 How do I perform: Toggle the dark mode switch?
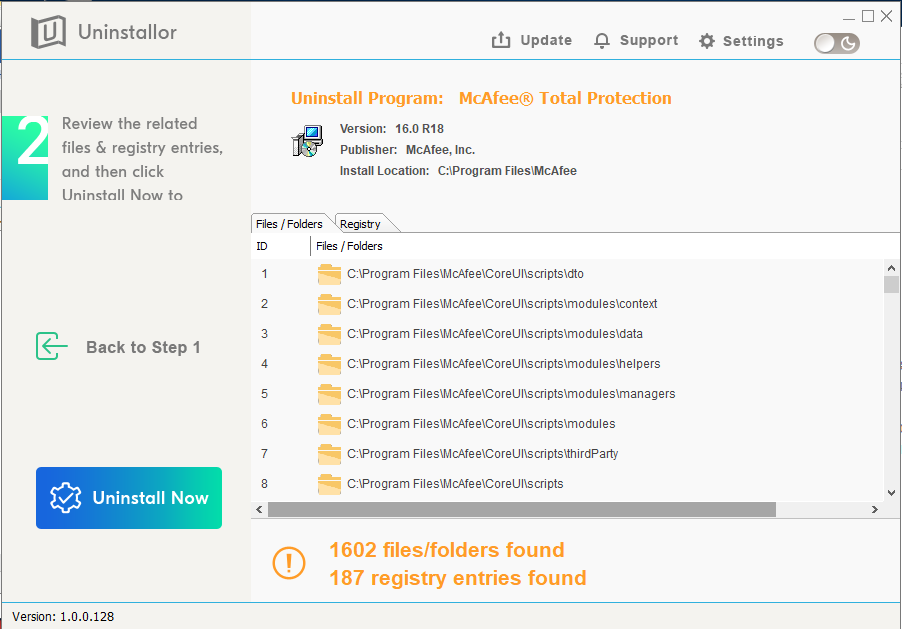tap(836, 43)
